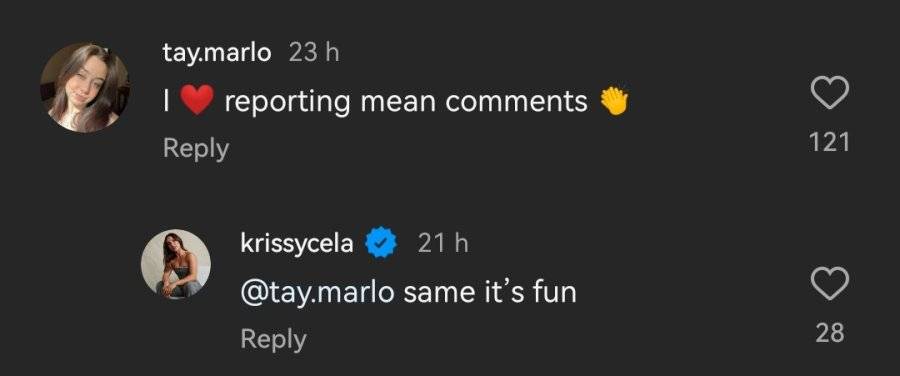The height and width of the screenshot is (376, 900).
Task: Click krissycela's blue verified badge
Action: pyautogui.click(x=382, y=243)
